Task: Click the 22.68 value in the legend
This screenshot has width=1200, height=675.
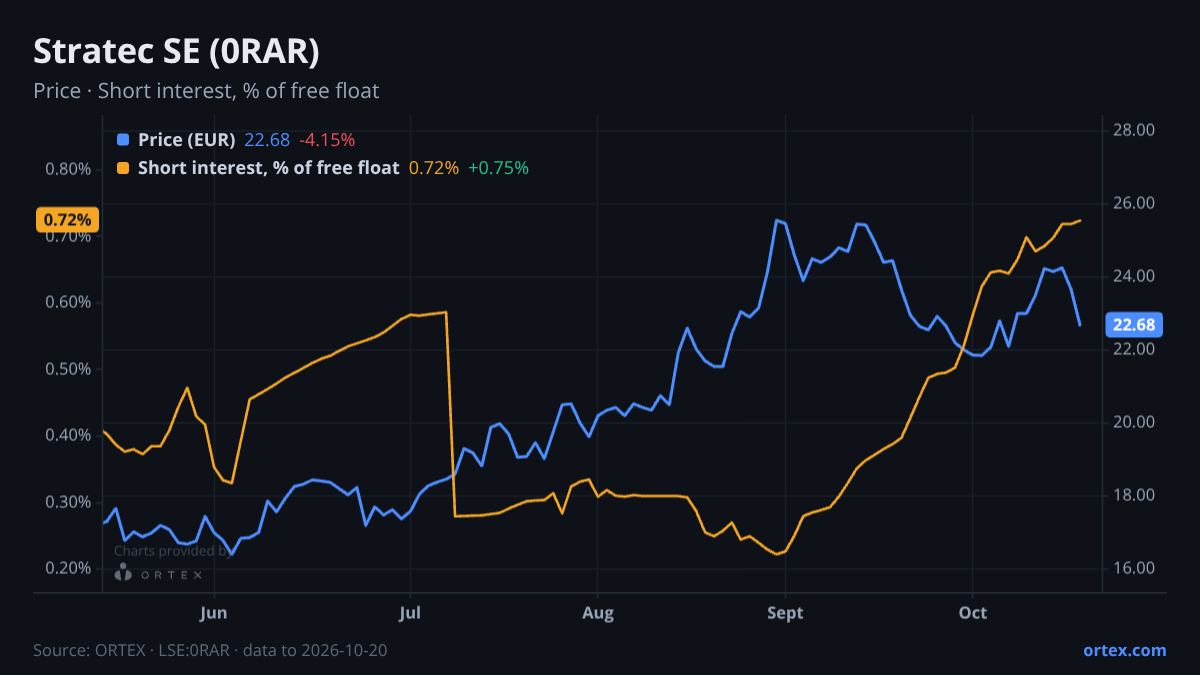Action: point(267,140)
